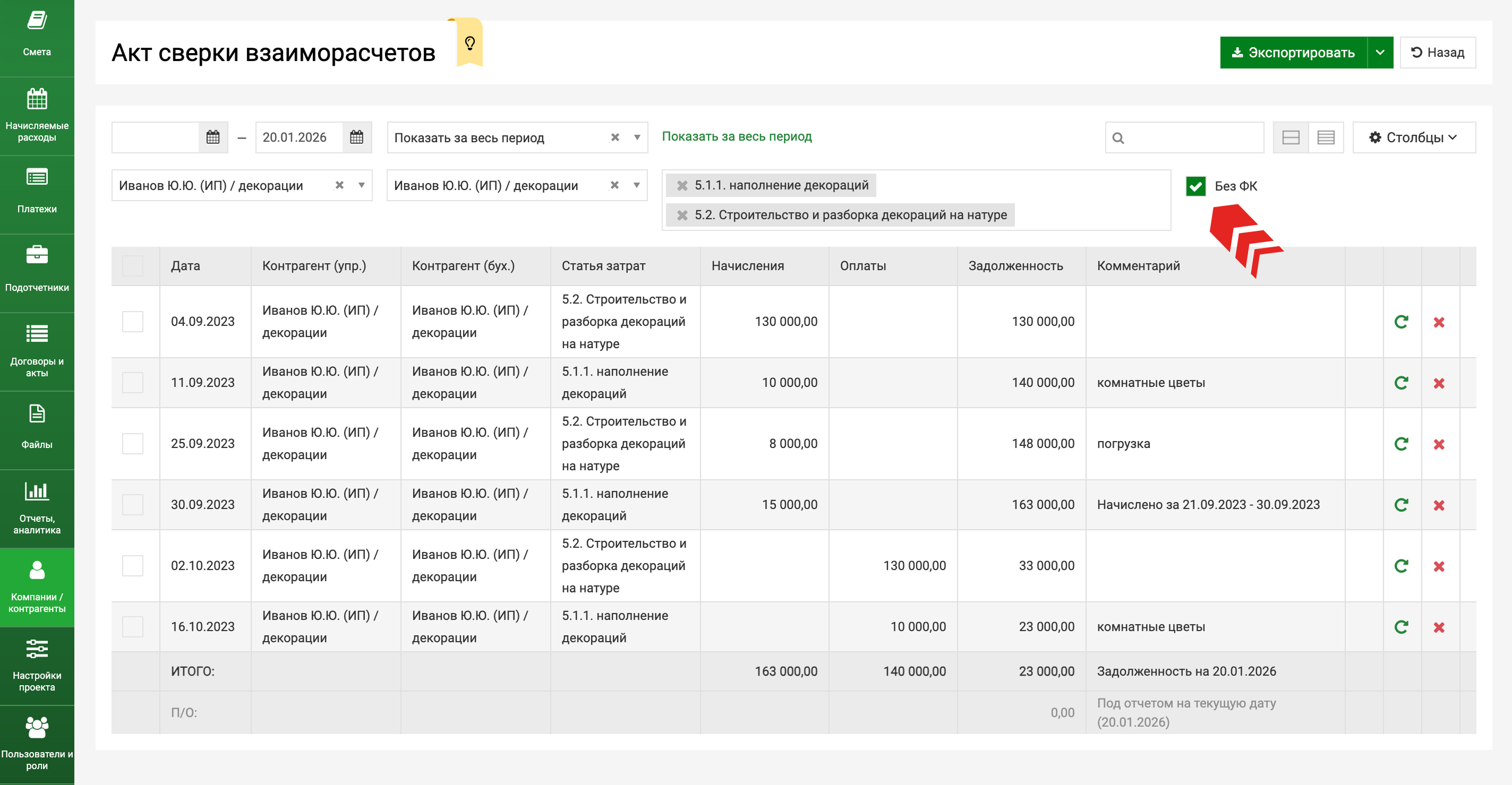Refresh the 04.09.2023 row entry
This screenshot has width=1512, height=785.
1401,322
